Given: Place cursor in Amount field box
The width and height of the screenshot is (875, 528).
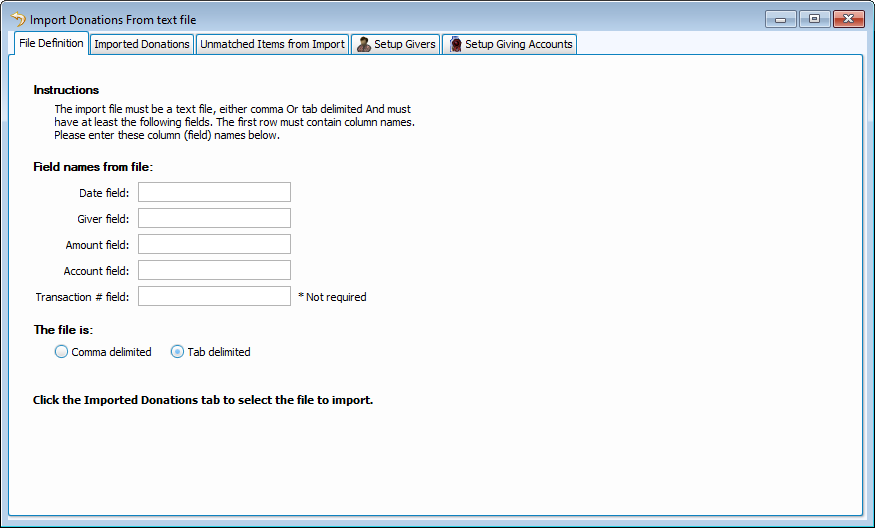Looking at the screenshot, I should pos(214,244).
